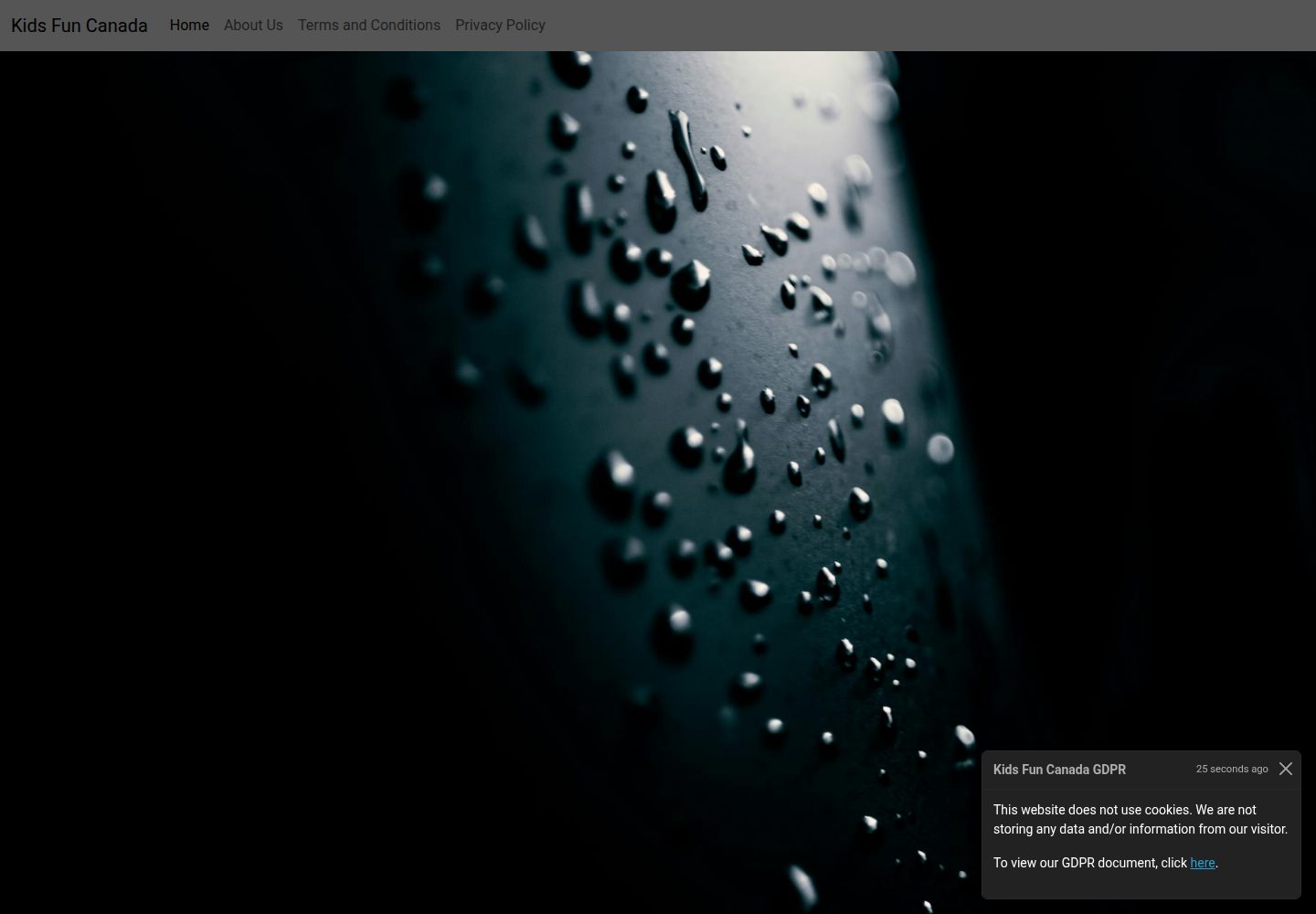Click the Kids Fun Canada brand link
This screenshot has width=1316, height=914.
[80, 26]
